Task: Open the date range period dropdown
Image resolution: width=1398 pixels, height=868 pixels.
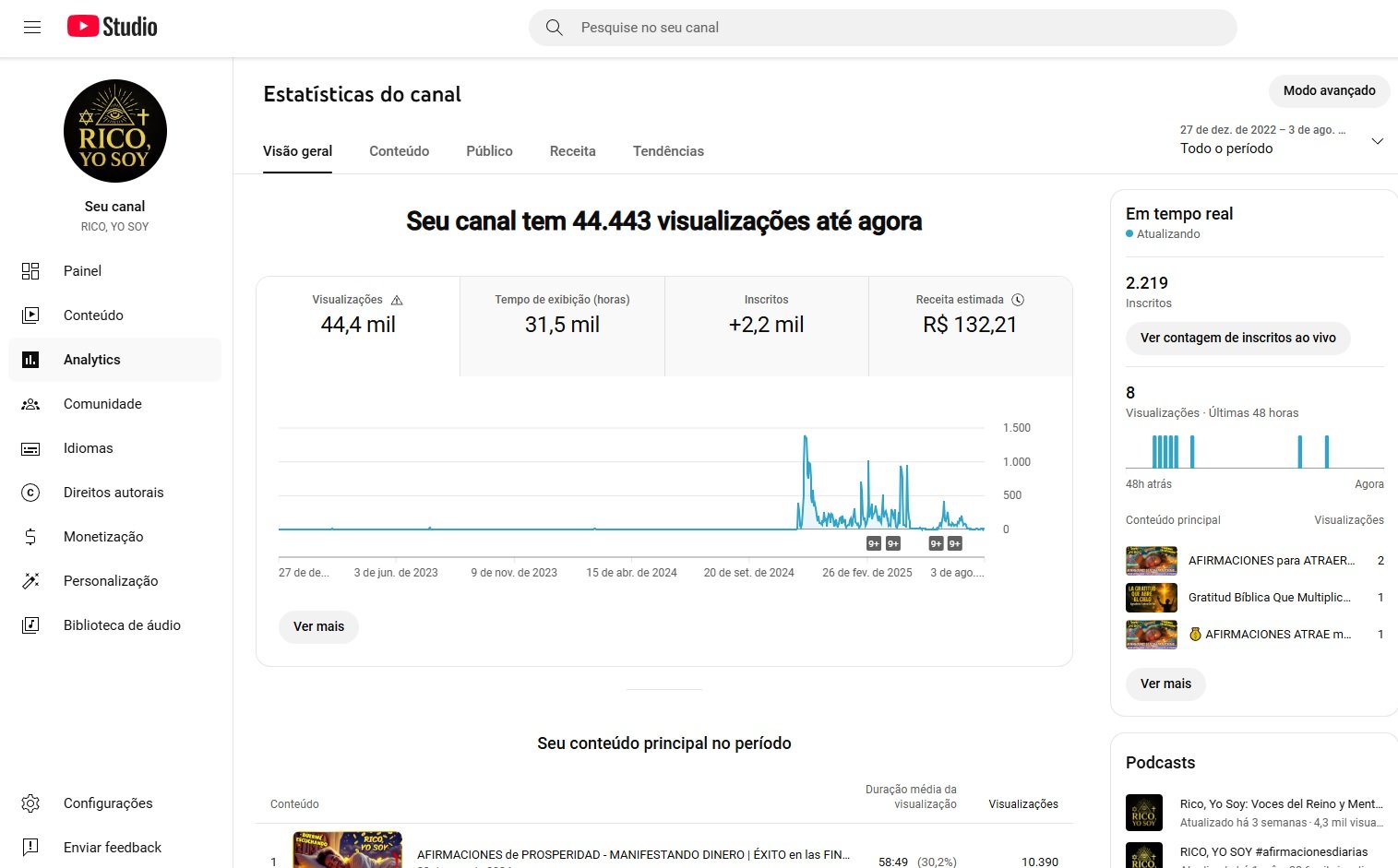Action: pyautogui.click(x=1281, y=140)
